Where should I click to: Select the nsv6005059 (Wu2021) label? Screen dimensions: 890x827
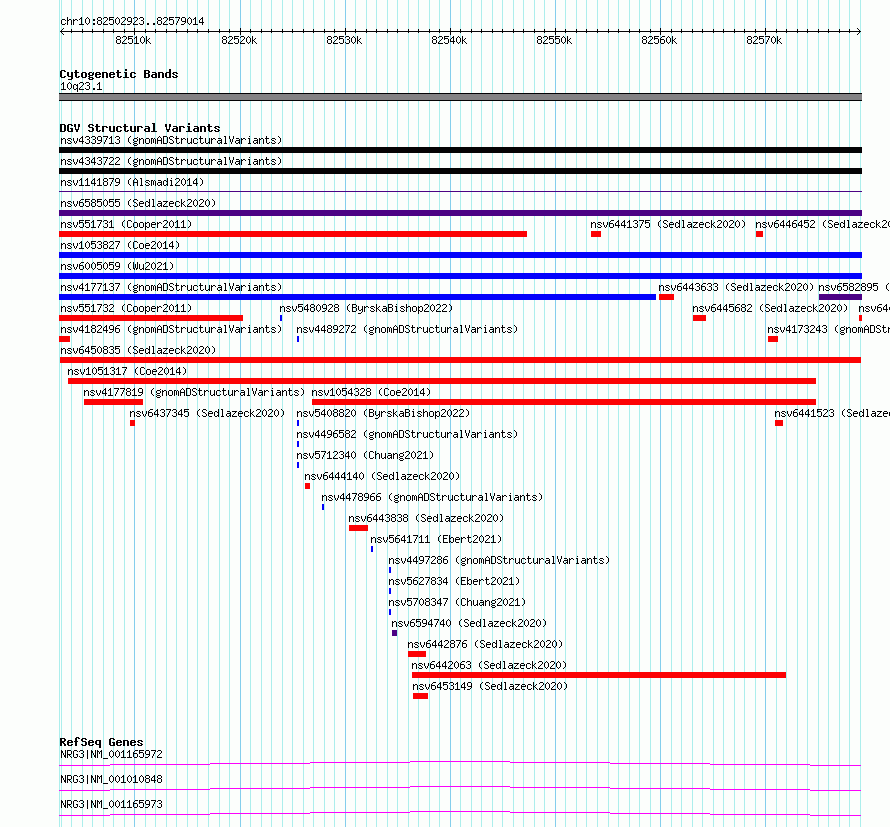pyautogui.click(x=117, y=266)
